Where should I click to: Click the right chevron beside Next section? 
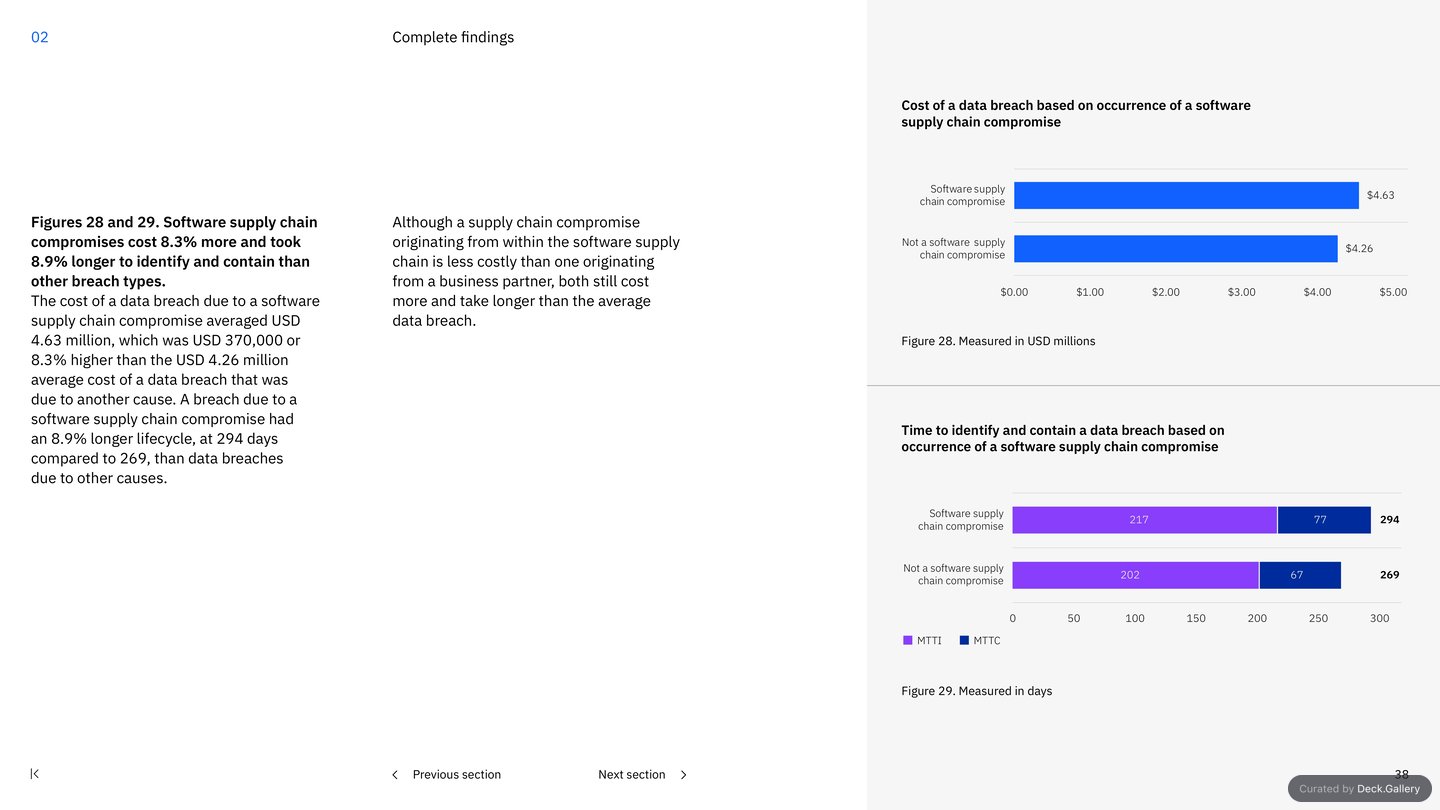point(683,775)
